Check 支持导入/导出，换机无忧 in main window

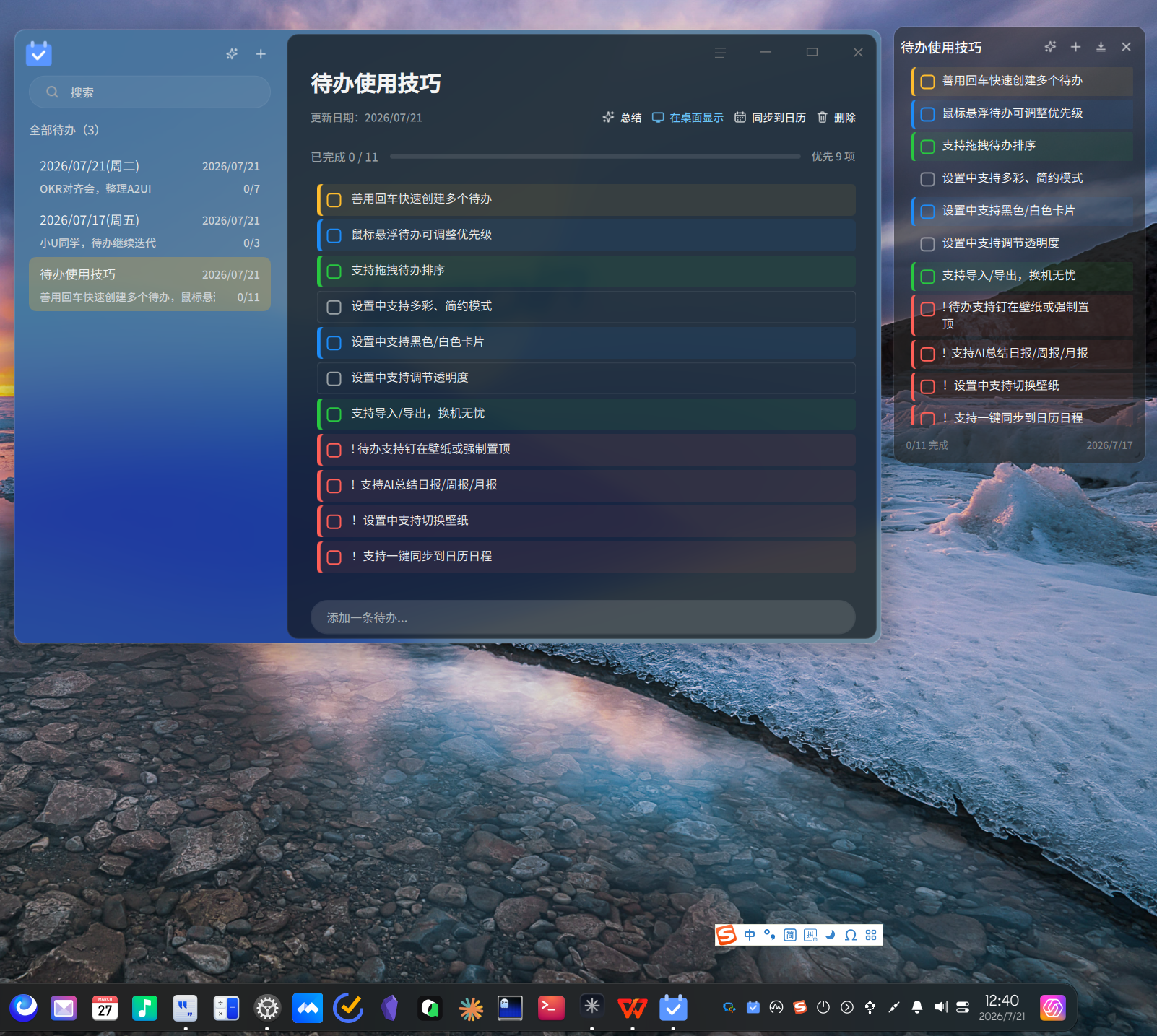click(x=334, y=414)
